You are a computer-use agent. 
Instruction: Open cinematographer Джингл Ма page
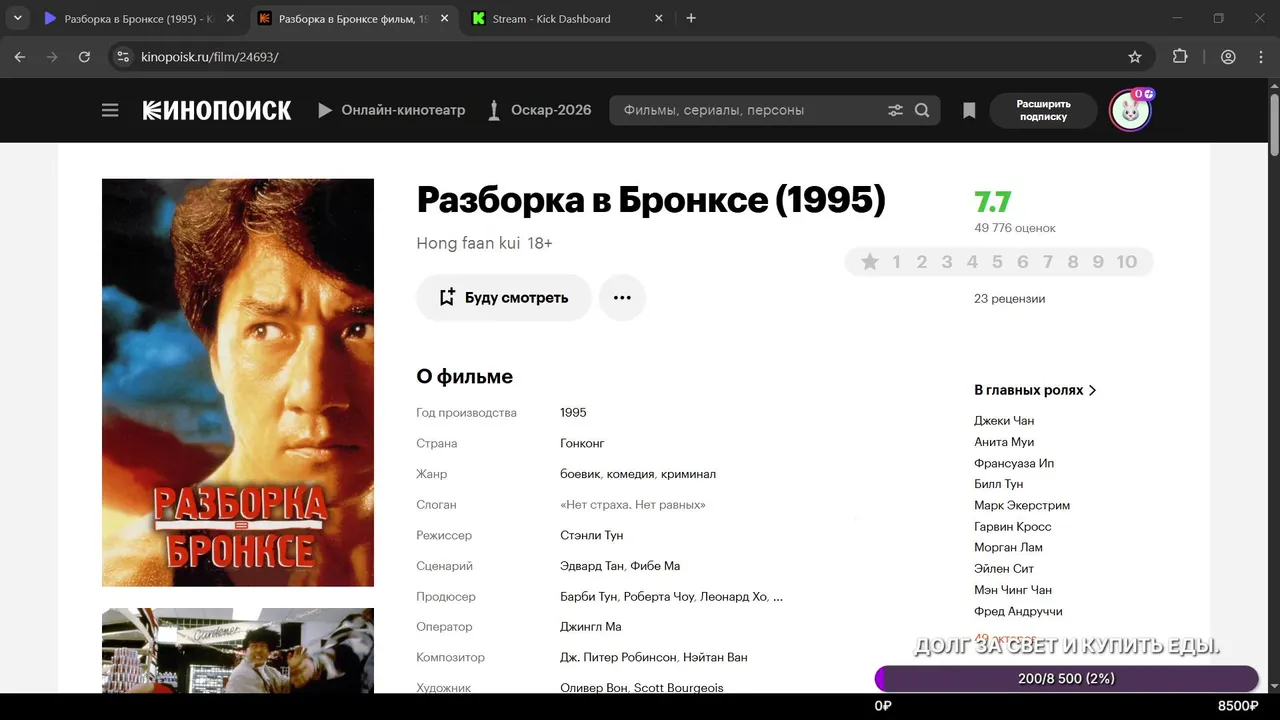pyautogui.click(x=590, y=627)
